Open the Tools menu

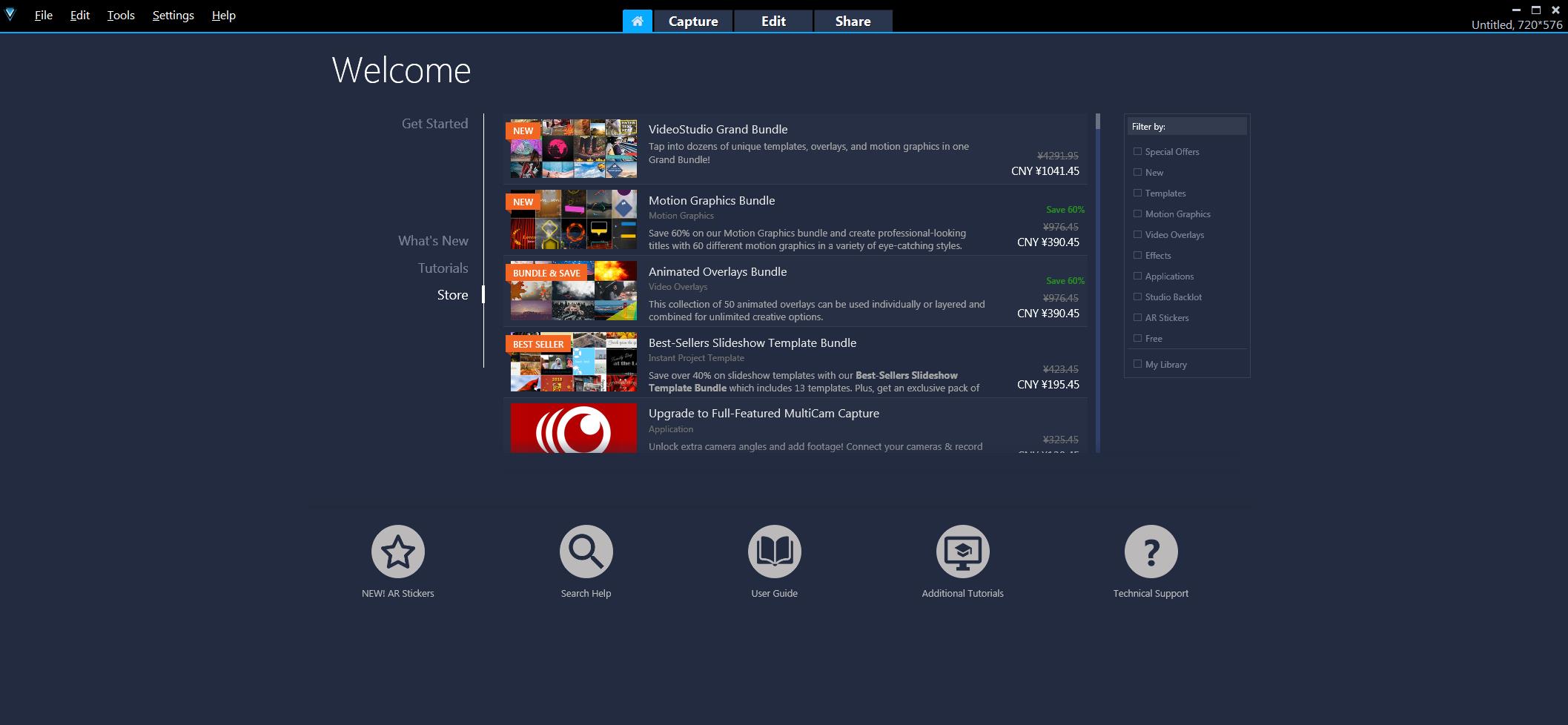point(121,15)
